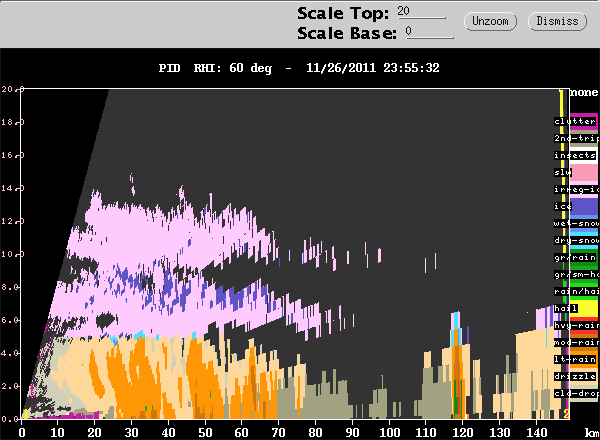
Task: Focus the Scale Top value field
Action: coord(421,11)
